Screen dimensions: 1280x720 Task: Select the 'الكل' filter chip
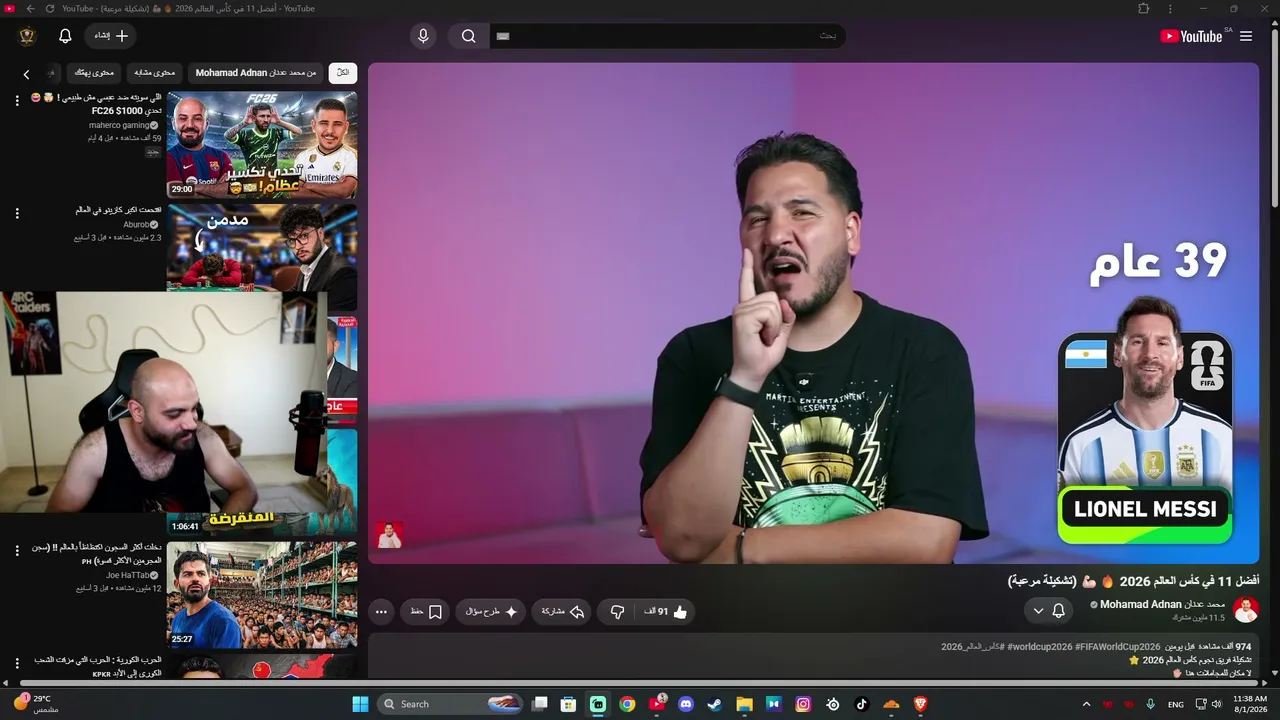[x=343, y=72]
